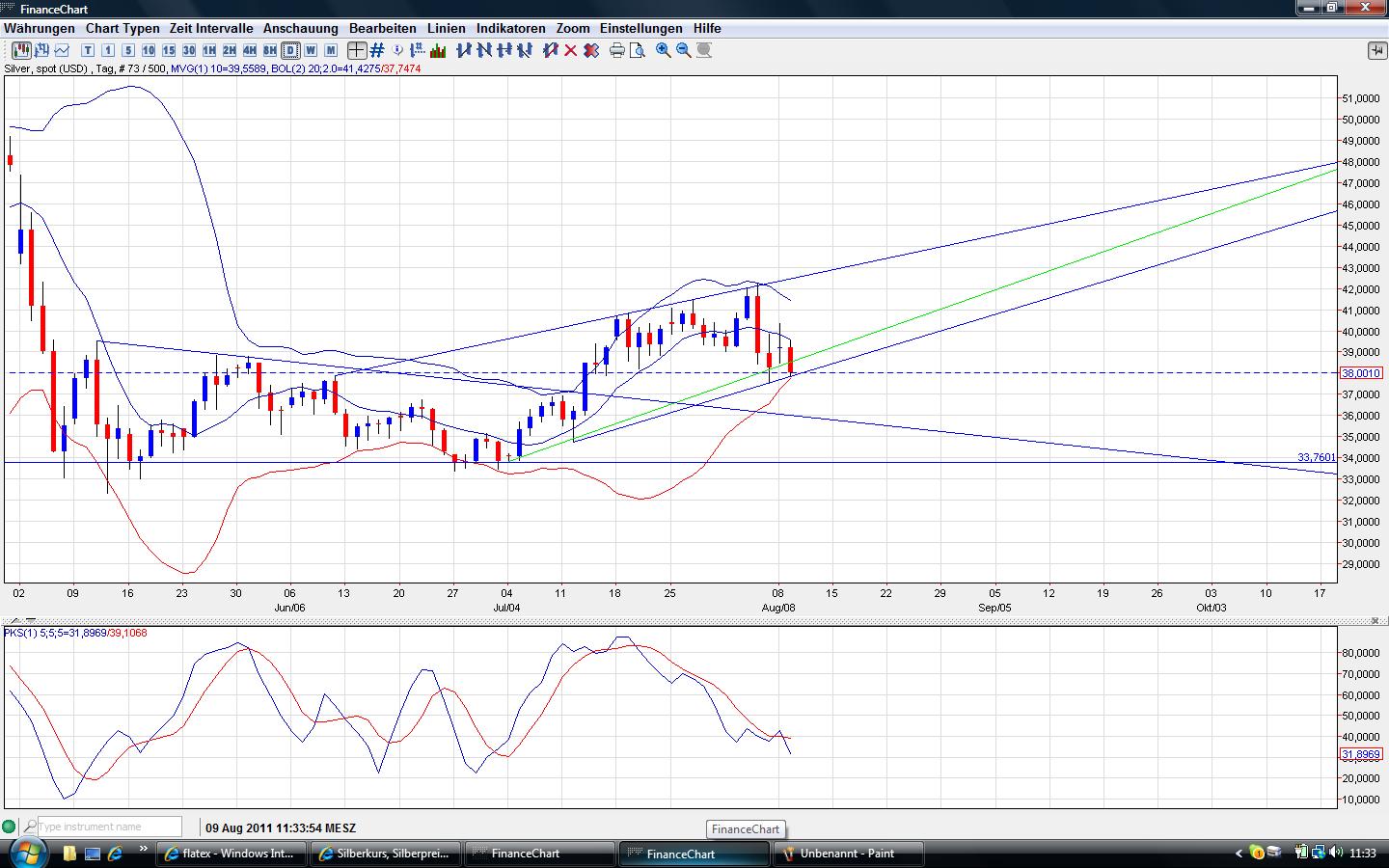Switch to Silberkurs, Silberpreis taskbar window

(x=385, y=854)
